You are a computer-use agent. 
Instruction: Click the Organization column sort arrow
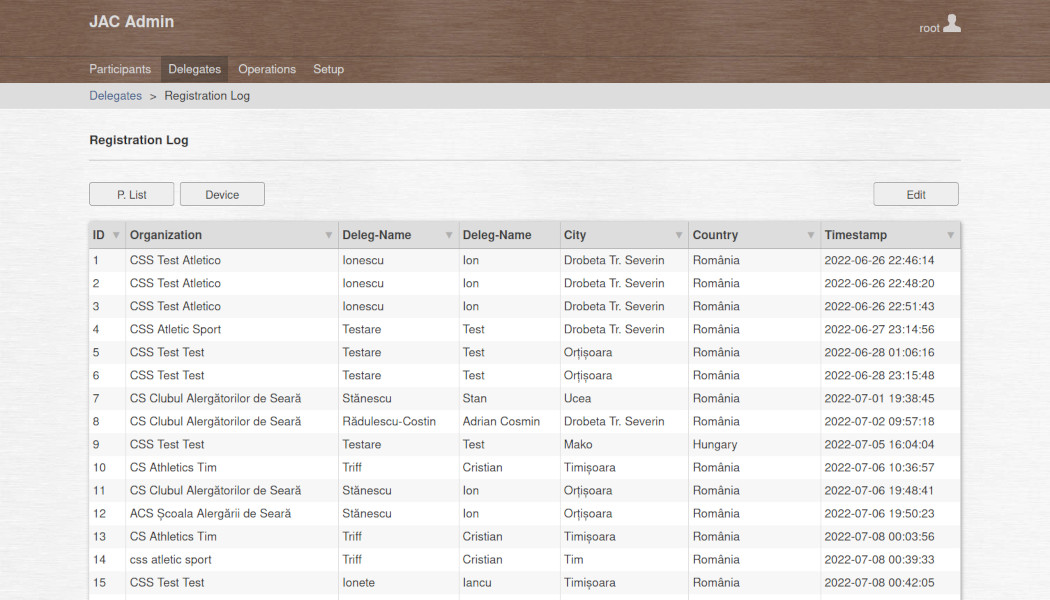[328, 236]
